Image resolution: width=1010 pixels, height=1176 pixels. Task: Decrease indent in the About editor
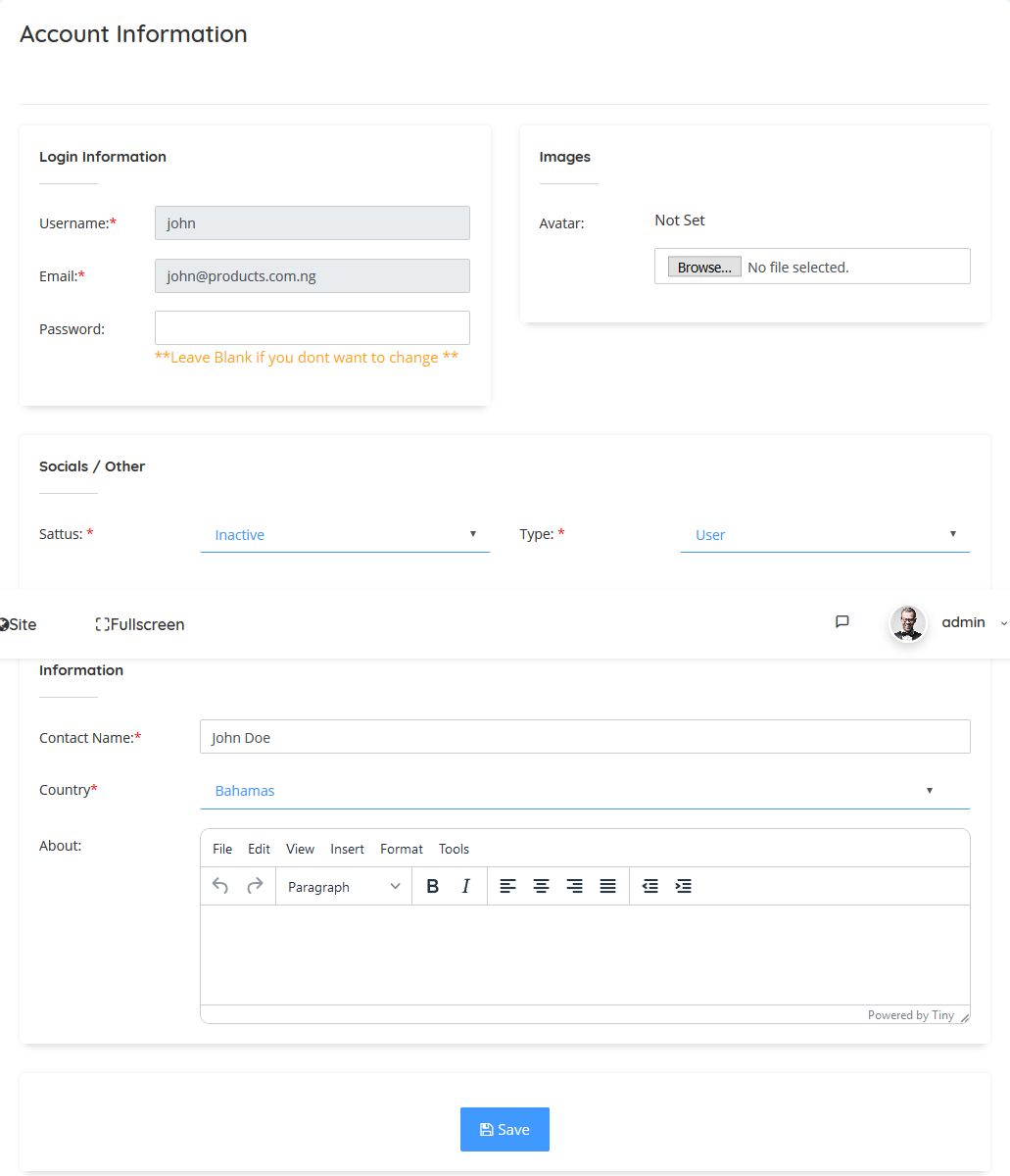point(649,887)
